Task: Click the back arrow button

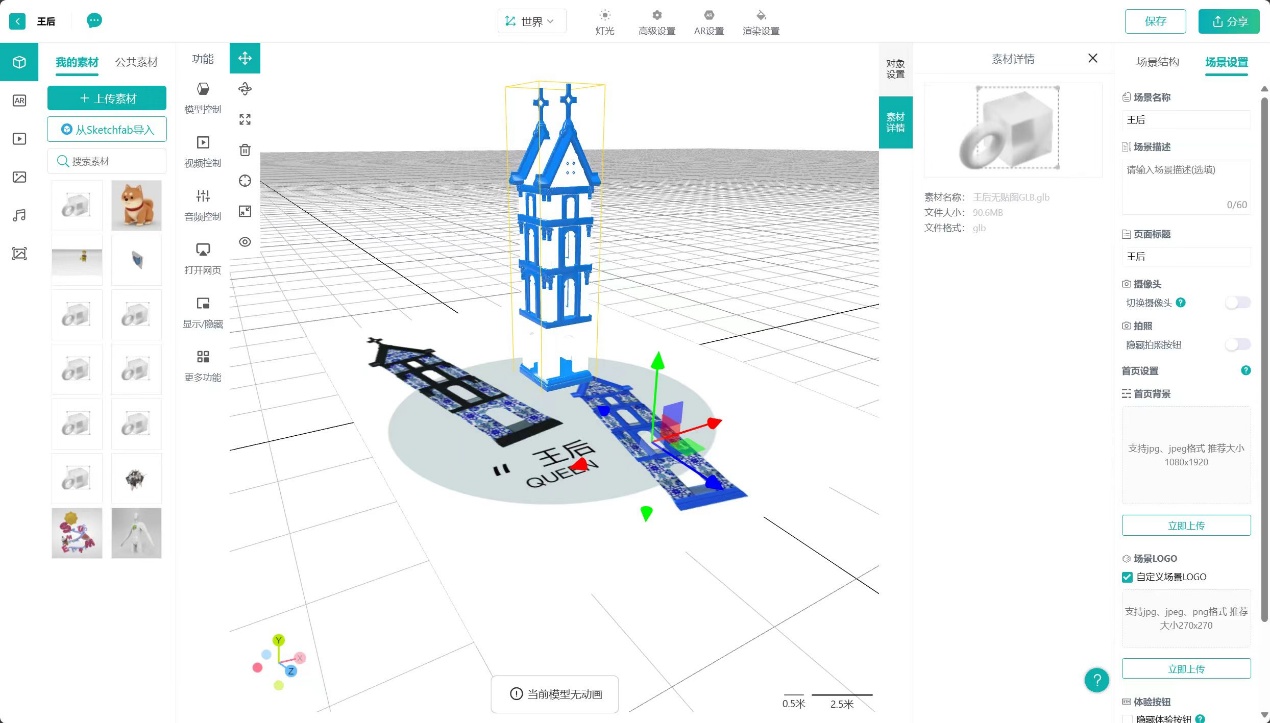Action: tap(17, 21)
